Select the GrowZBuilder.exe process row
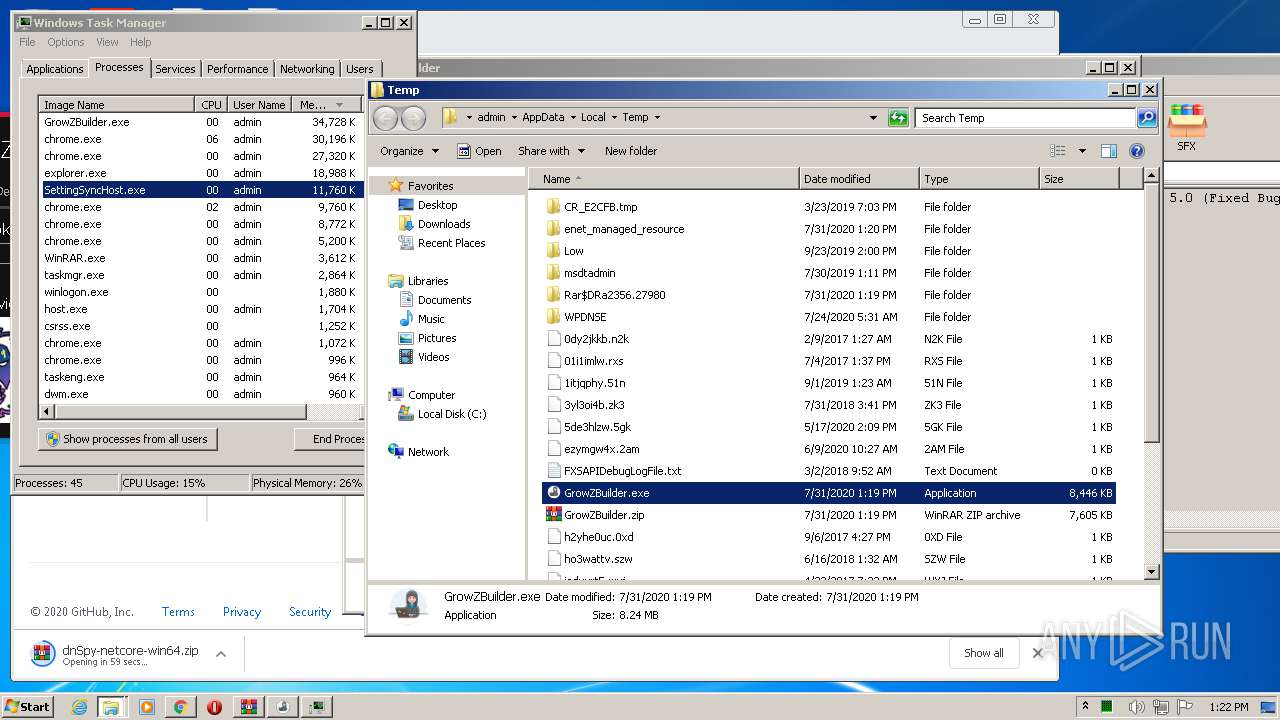1280x720 pixels. pos(199,122)
